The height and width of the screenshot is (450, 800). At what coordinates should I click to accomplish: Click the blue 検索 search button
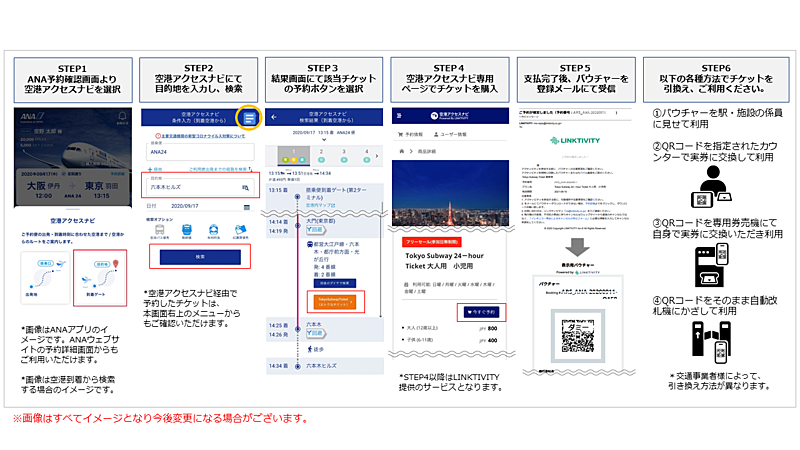[x=200, y=257]
